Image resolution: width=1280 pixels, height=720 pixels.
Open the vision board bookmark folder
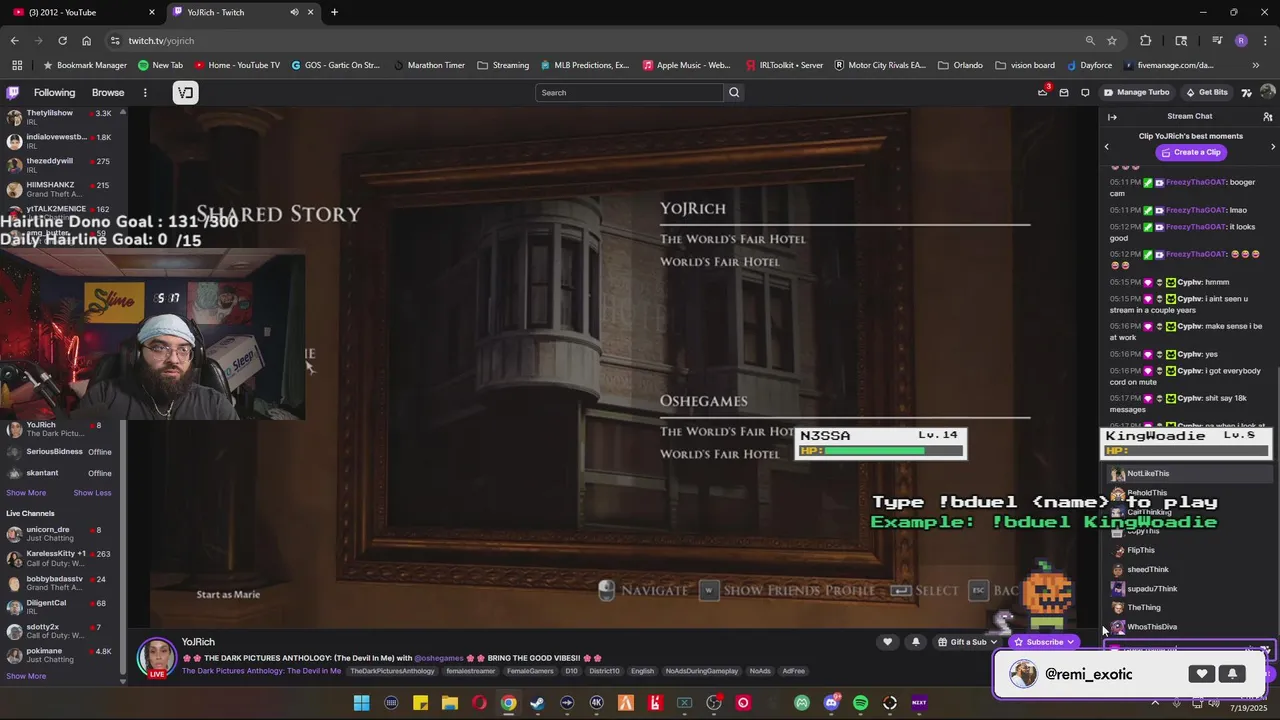point(1025,65)
